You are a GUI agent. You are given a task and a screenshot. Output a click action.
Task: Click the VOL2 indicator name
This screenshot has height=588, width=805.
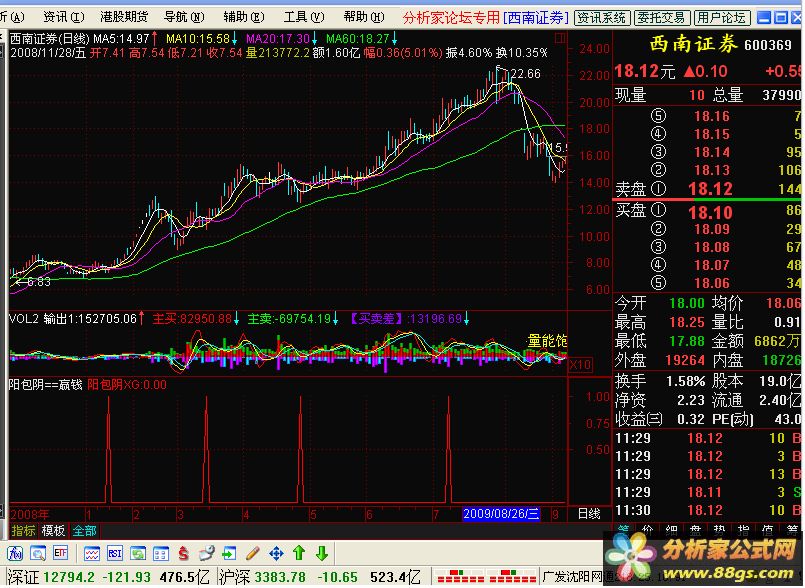tap(24, 319)
